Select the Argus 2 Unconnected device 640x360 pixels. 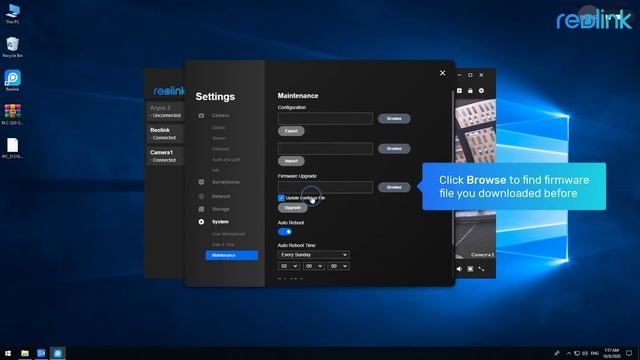click(x=165, y=111)
